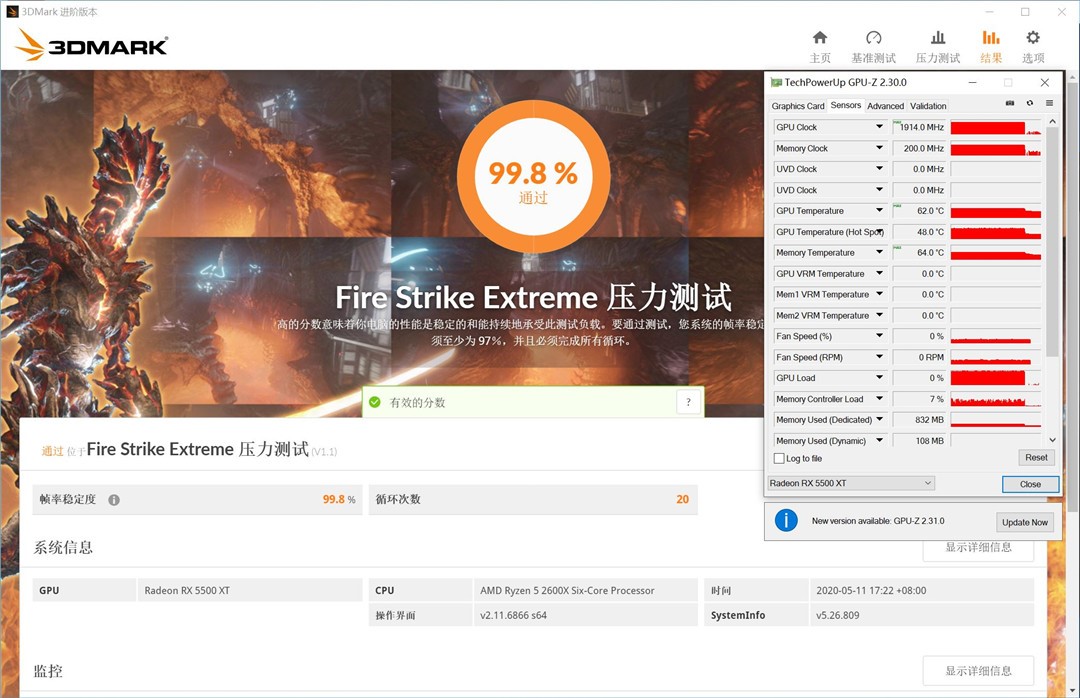Switch to the Validation tab
This screenshot has width=1080, height=698.
(x=928, y=105)
